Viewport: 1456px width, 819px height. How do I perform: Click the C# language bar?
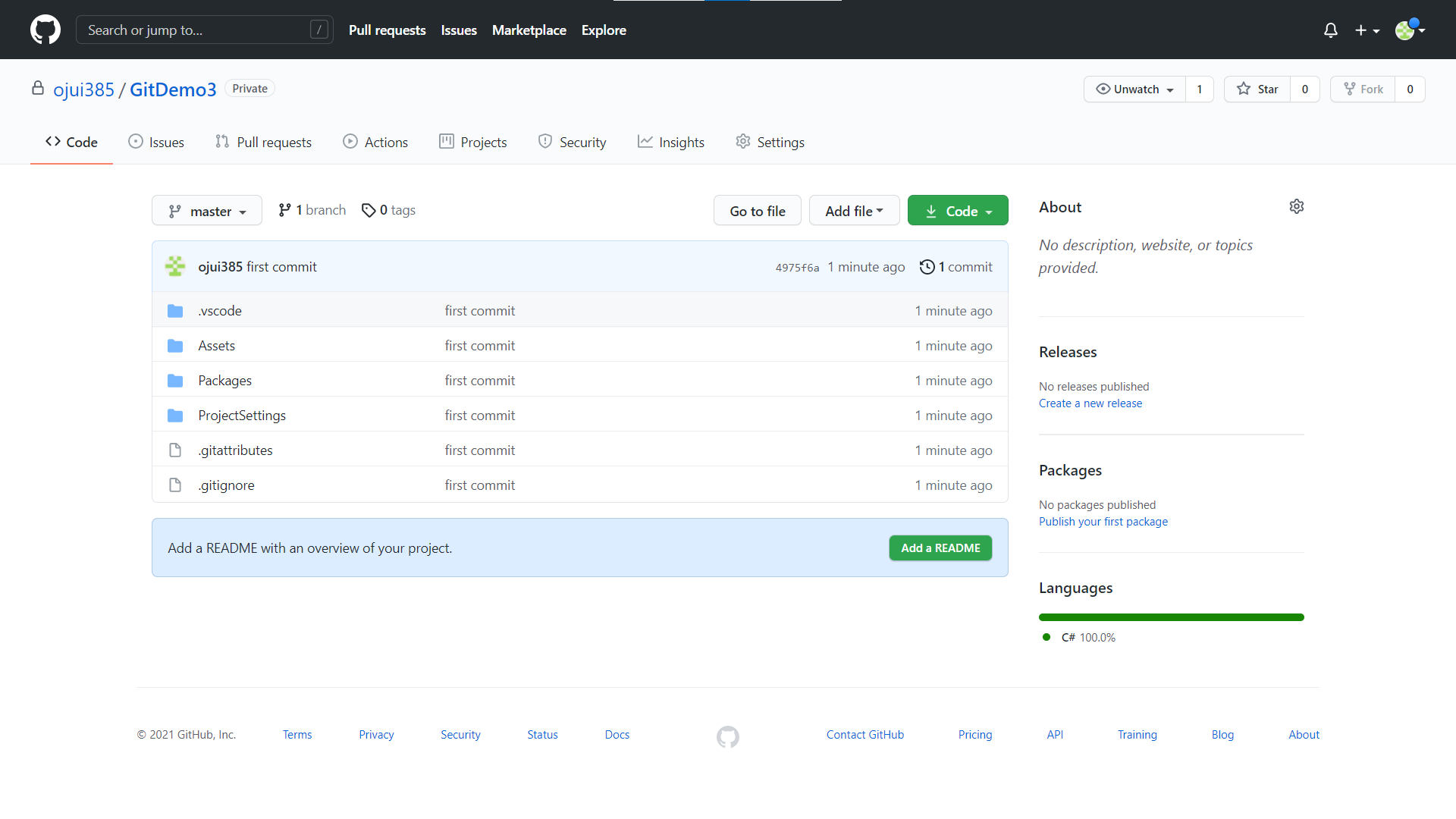tap(1171, 617)
